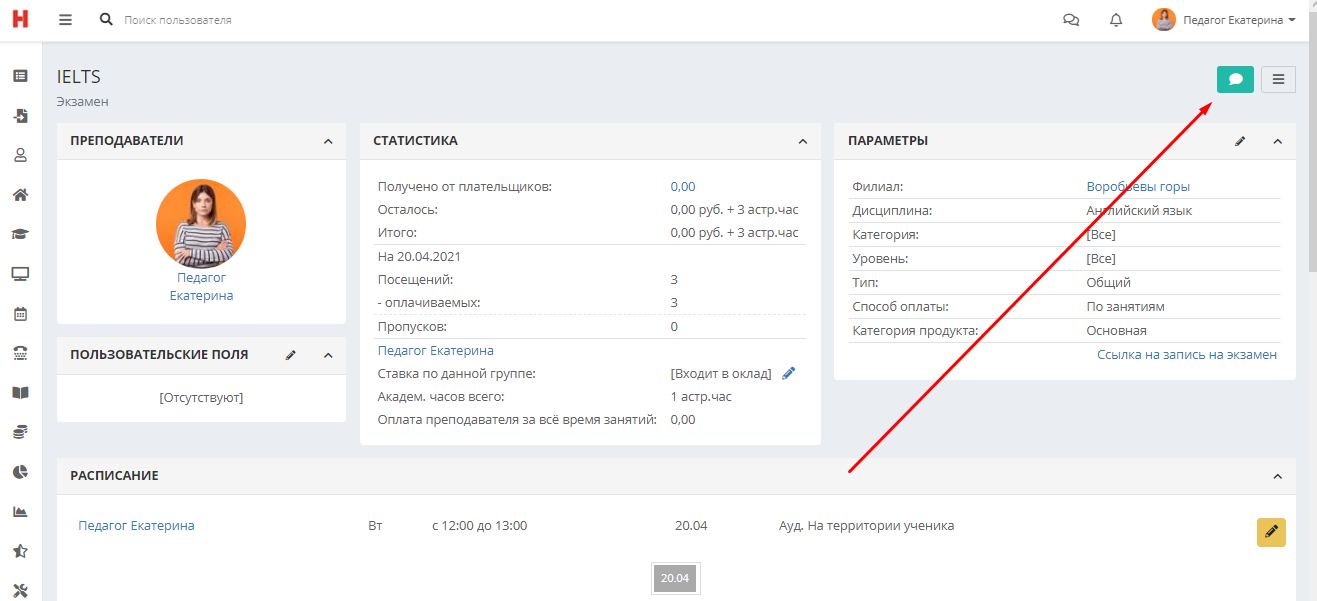This screenshot has width=1317, height=601.
Task: Click the По занятиям payment method value
Action: point(1126,307)
